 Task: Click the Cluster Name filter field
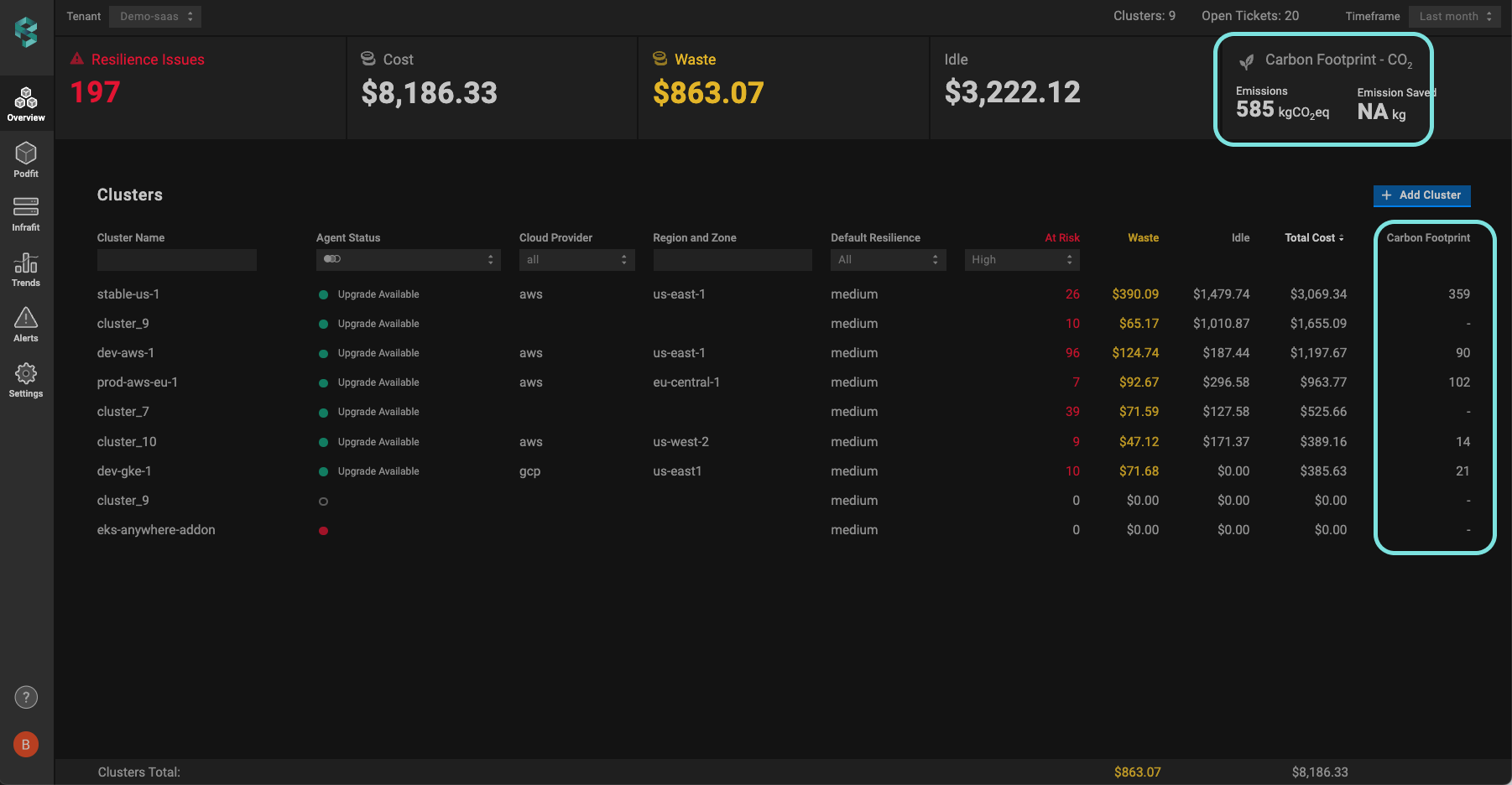pos(176,260)
